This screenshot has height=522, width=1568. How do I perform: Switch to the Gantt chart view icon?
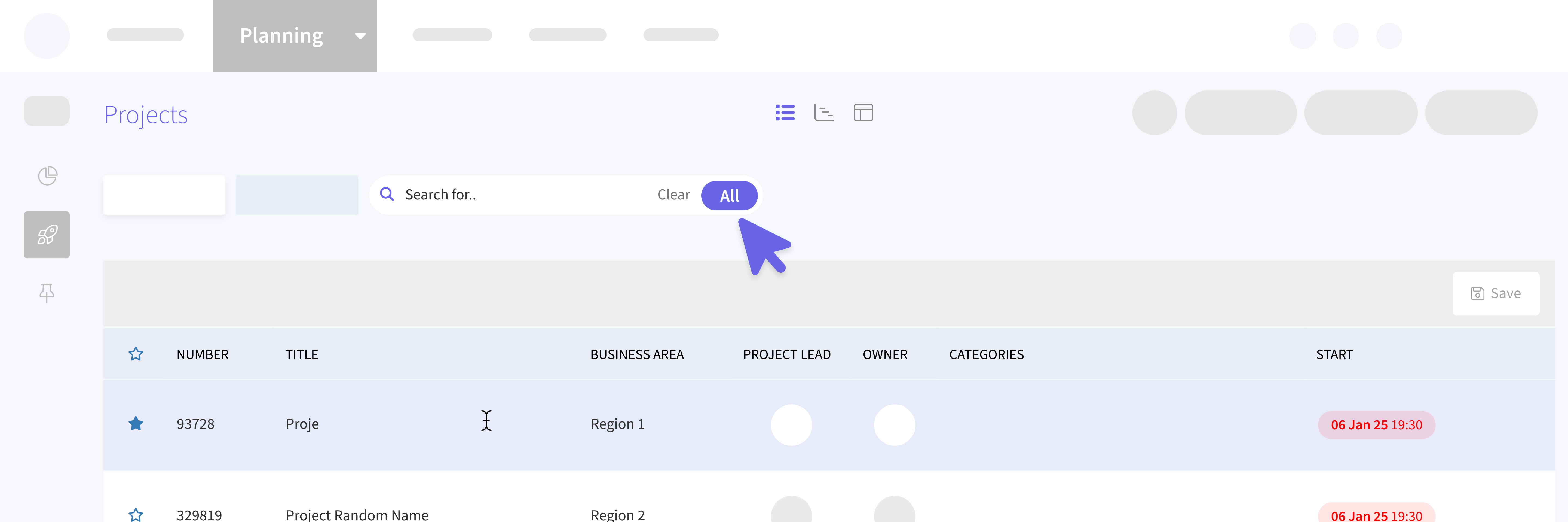pos(823,113)
